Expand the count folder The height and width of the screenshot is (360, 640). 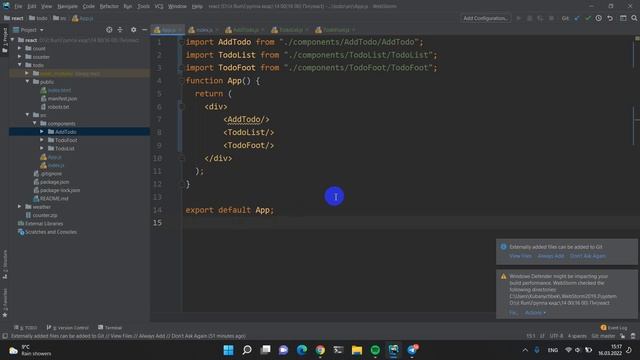point(20,48)
